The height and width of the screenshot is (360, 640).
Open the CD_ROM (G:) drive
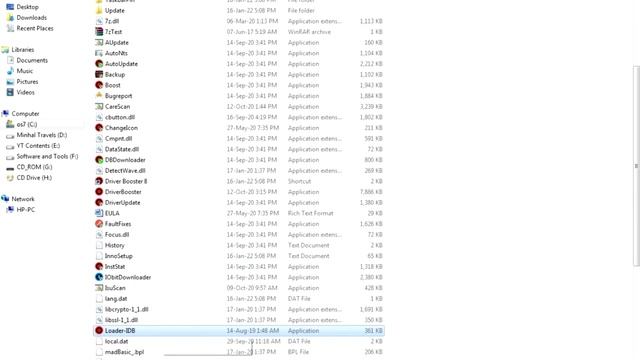[34, 167]
